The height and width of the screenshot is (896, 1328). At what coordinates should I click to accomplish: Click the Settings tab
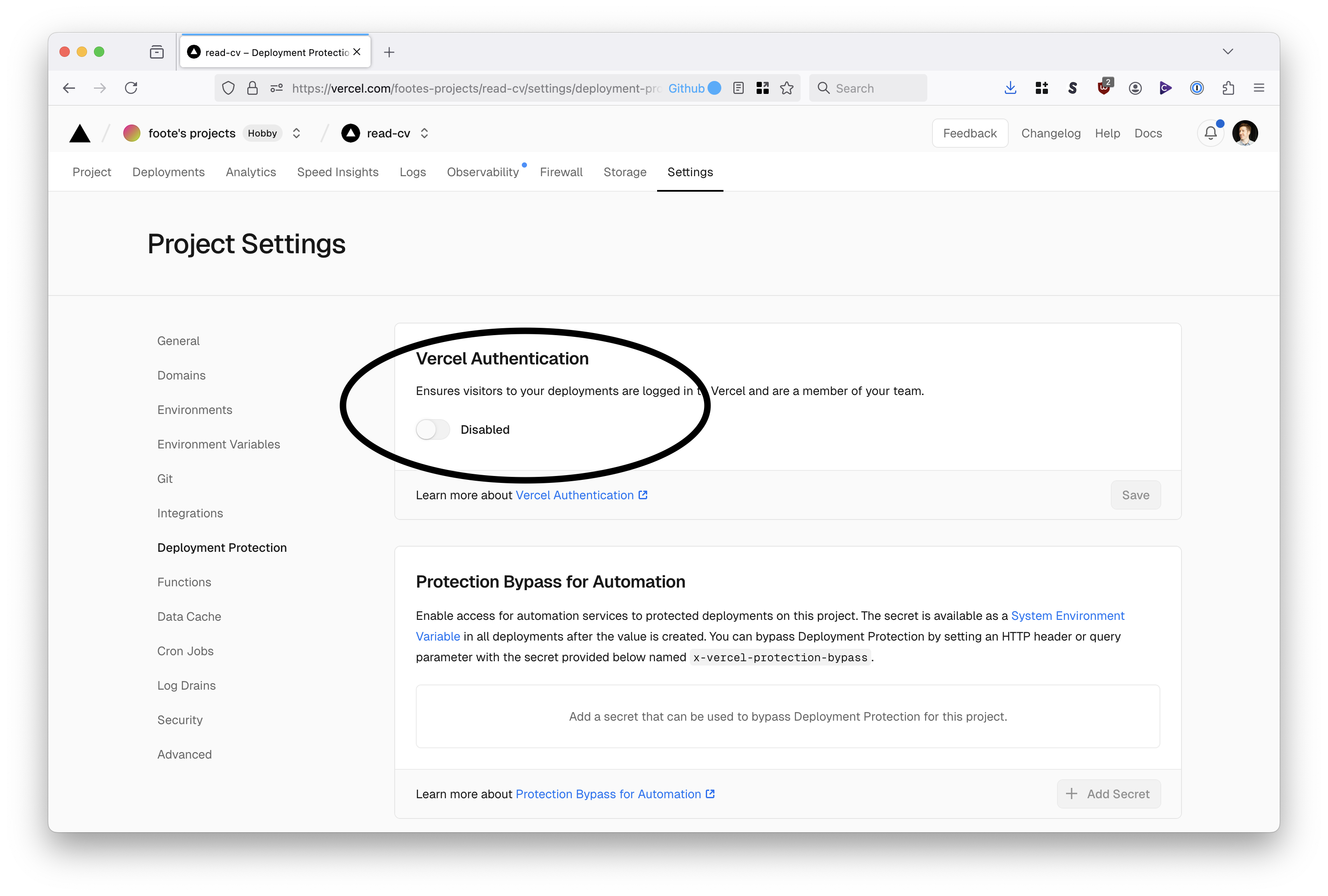click(690, 172)
